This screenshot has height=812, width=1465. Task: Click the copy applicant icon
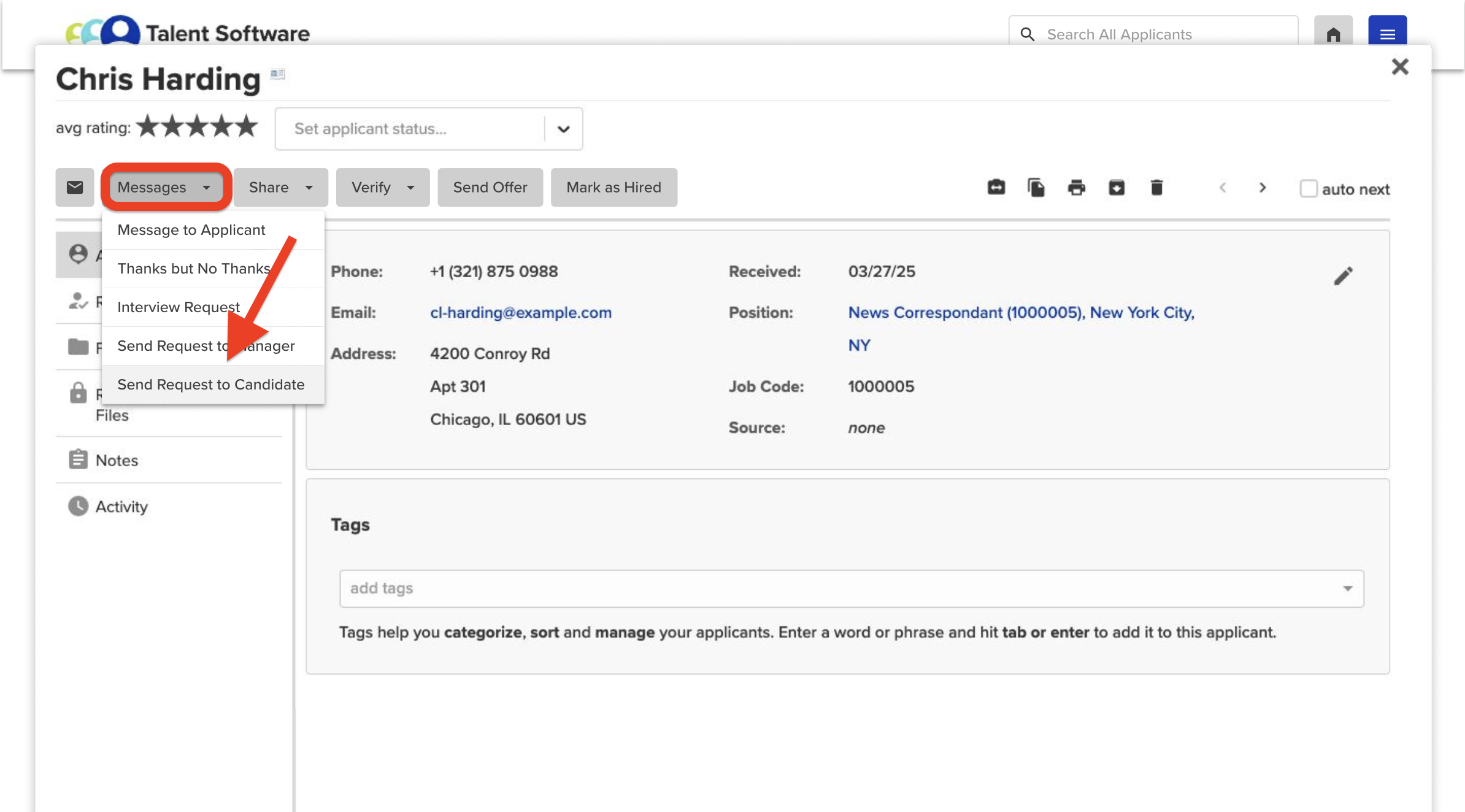coord(1036,187)
